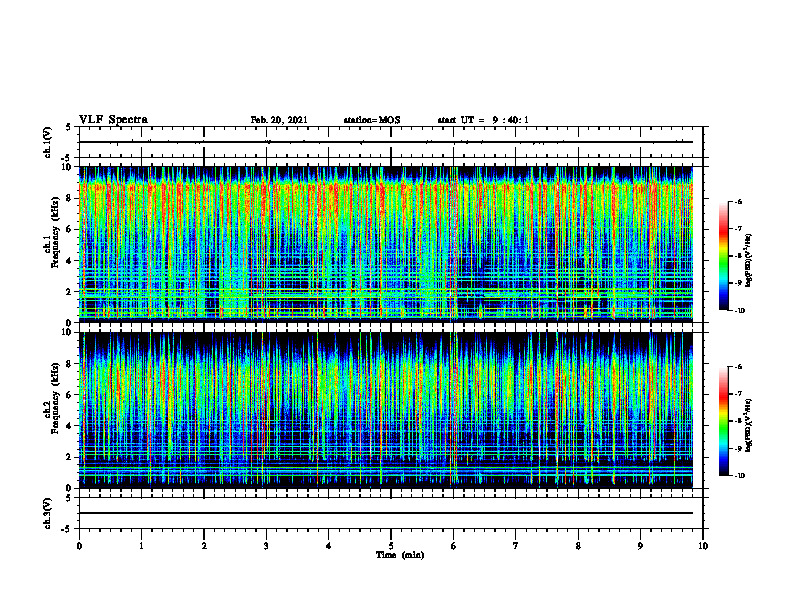Click the "9" tick label on the time axis
Viewport: 792px width, 612px height.
coord(640,546)
